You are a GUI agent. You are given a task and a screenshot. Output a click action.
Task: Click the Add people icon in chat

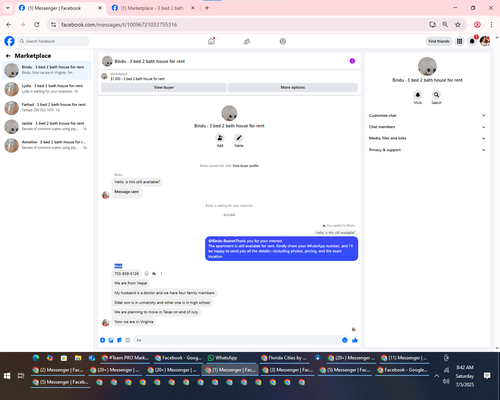click(220, 138)
